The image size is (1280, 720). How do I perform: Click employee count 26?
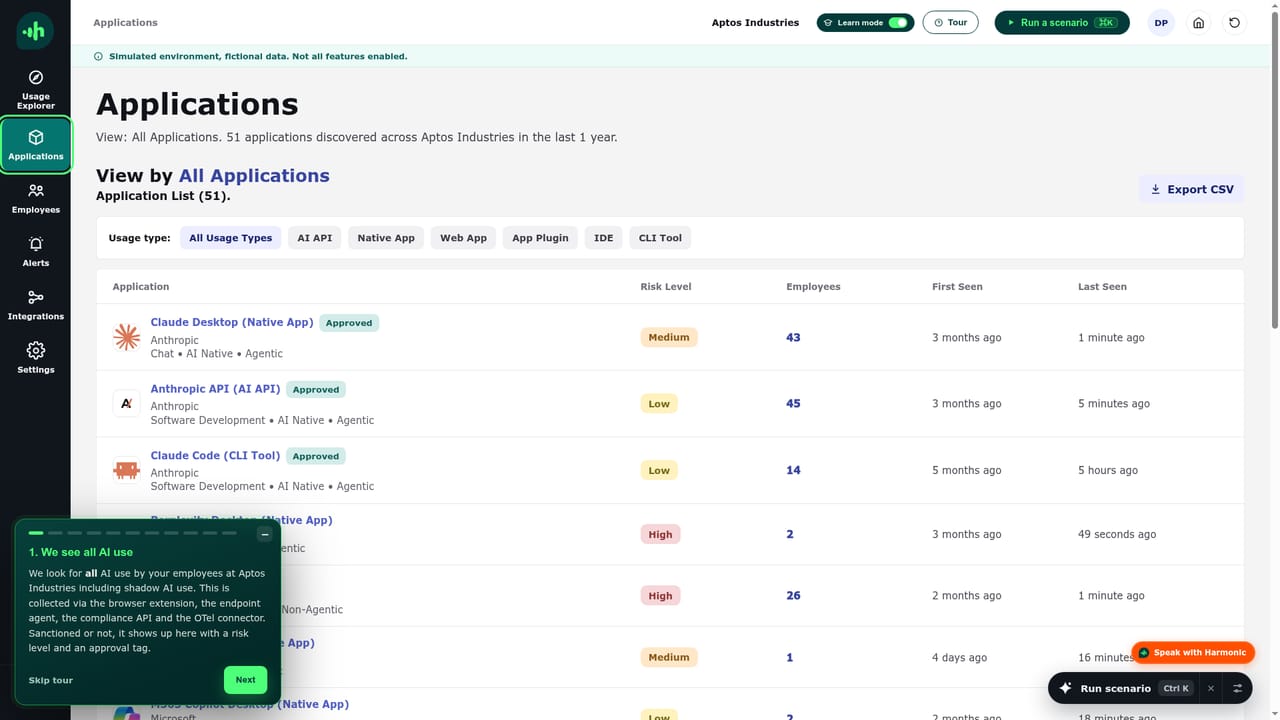(x=793, y=595)
